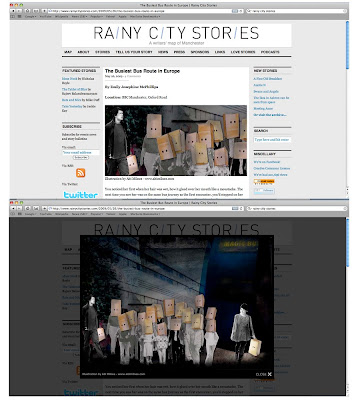Open 'Or visit the archive...' link

coord(270,115)
